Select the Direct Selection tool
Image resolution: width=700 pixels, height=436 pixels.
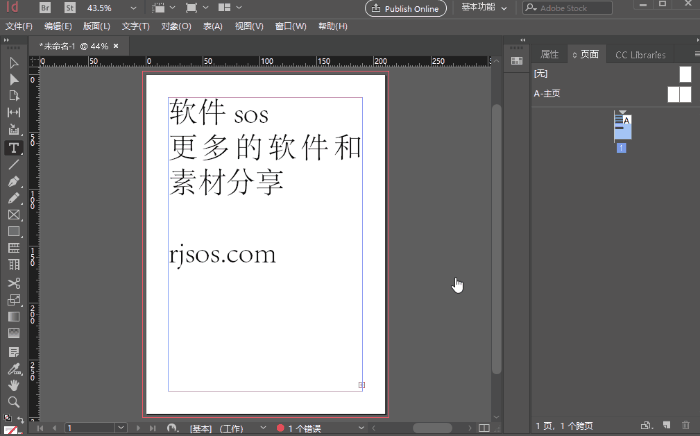pyautogui.click(x=14, y=79)
